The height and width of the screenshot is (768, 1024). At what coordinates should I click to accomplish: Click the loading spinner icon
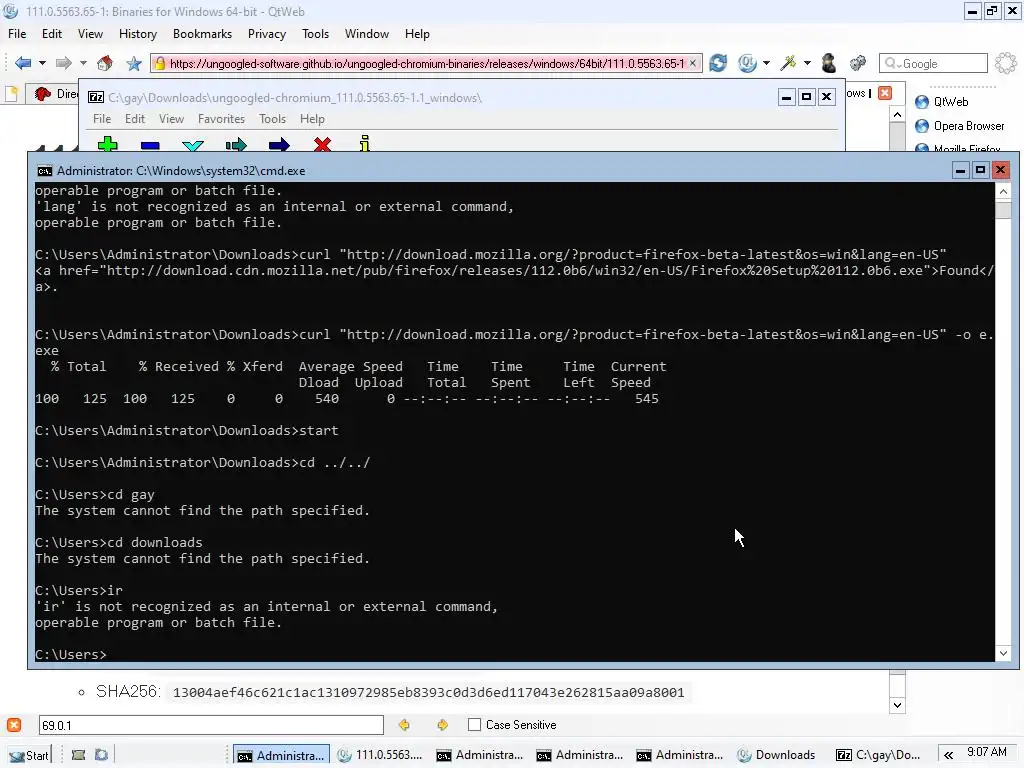point(1006,63)
